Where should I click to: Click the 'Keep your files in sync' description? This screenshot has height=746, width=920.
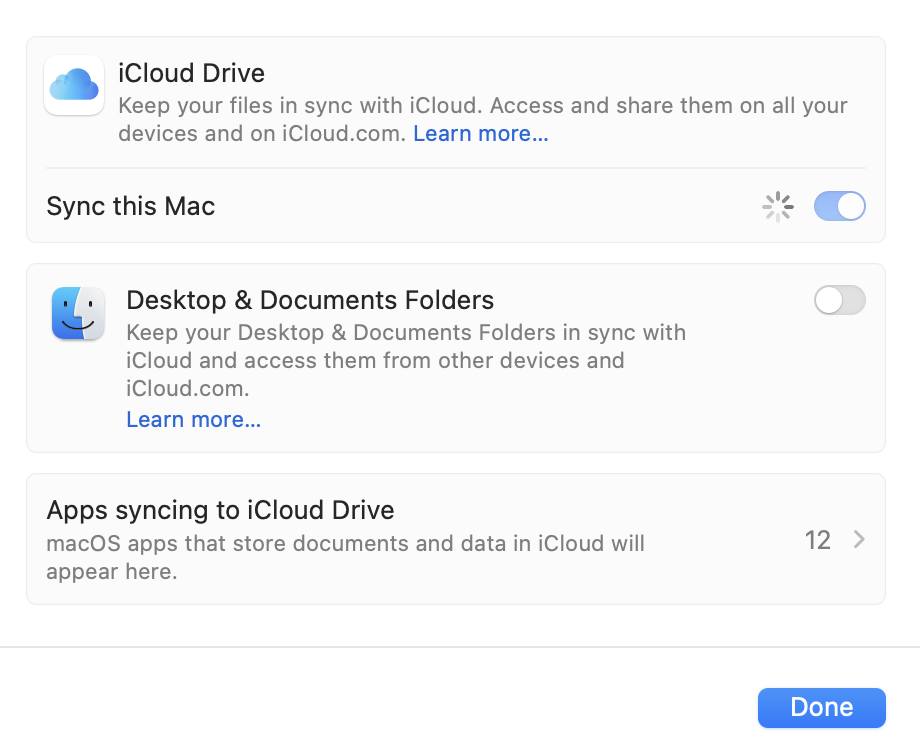point(482,105)
